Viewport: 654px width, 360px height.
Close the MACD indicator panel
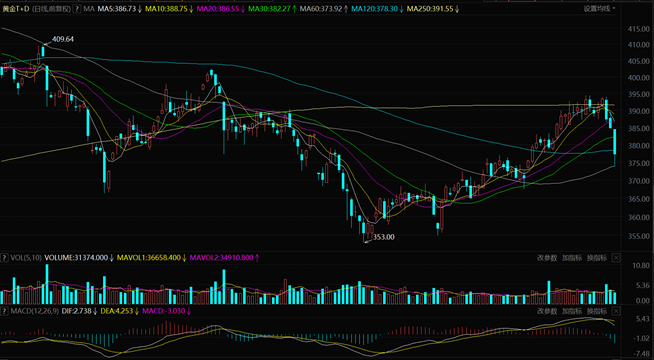pos(616,311)
